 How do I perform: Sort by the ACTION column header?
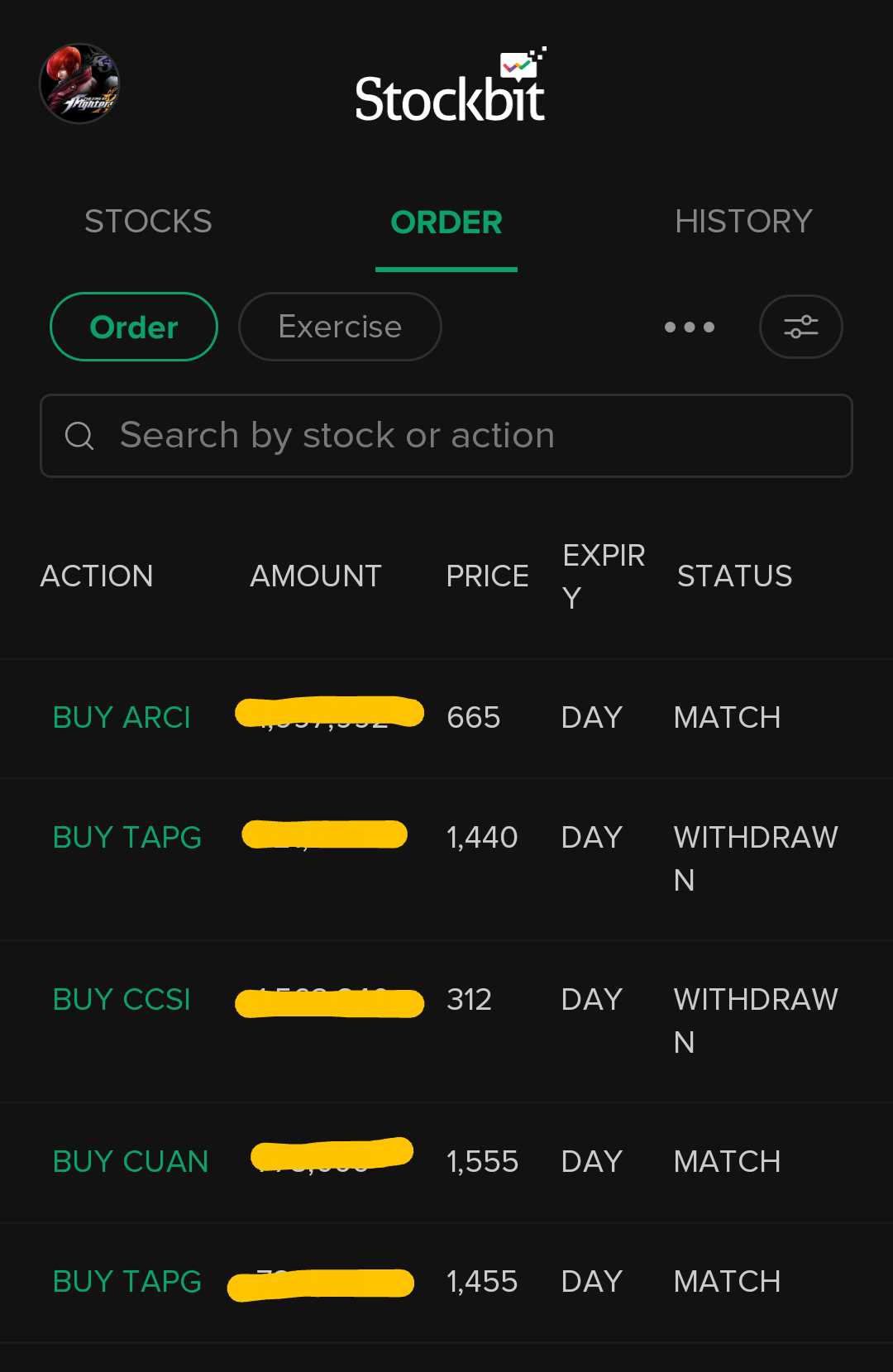tap(97, 576)
